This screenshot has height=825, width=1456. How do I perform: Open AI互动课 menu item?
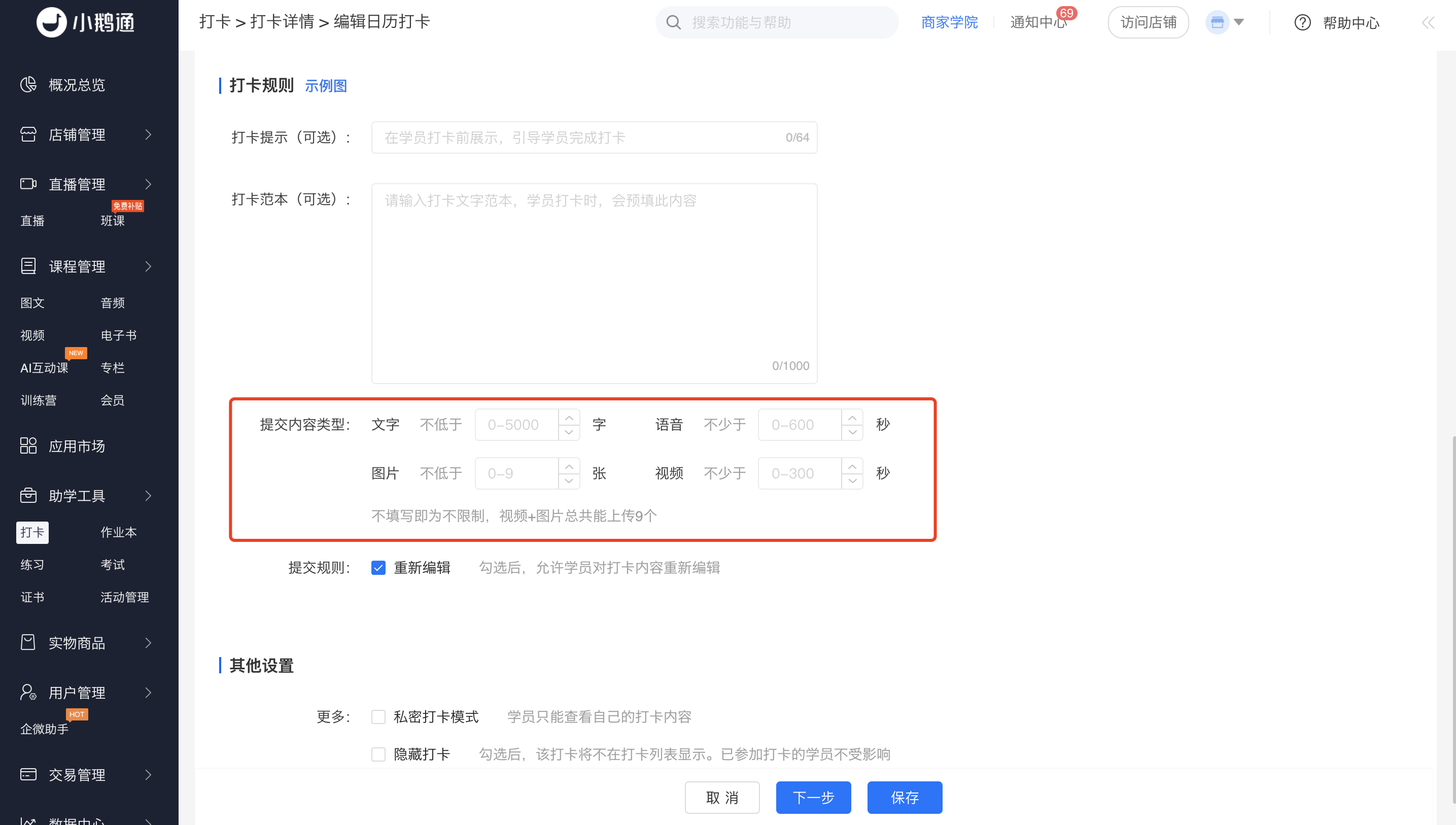[x=44, y=367]
